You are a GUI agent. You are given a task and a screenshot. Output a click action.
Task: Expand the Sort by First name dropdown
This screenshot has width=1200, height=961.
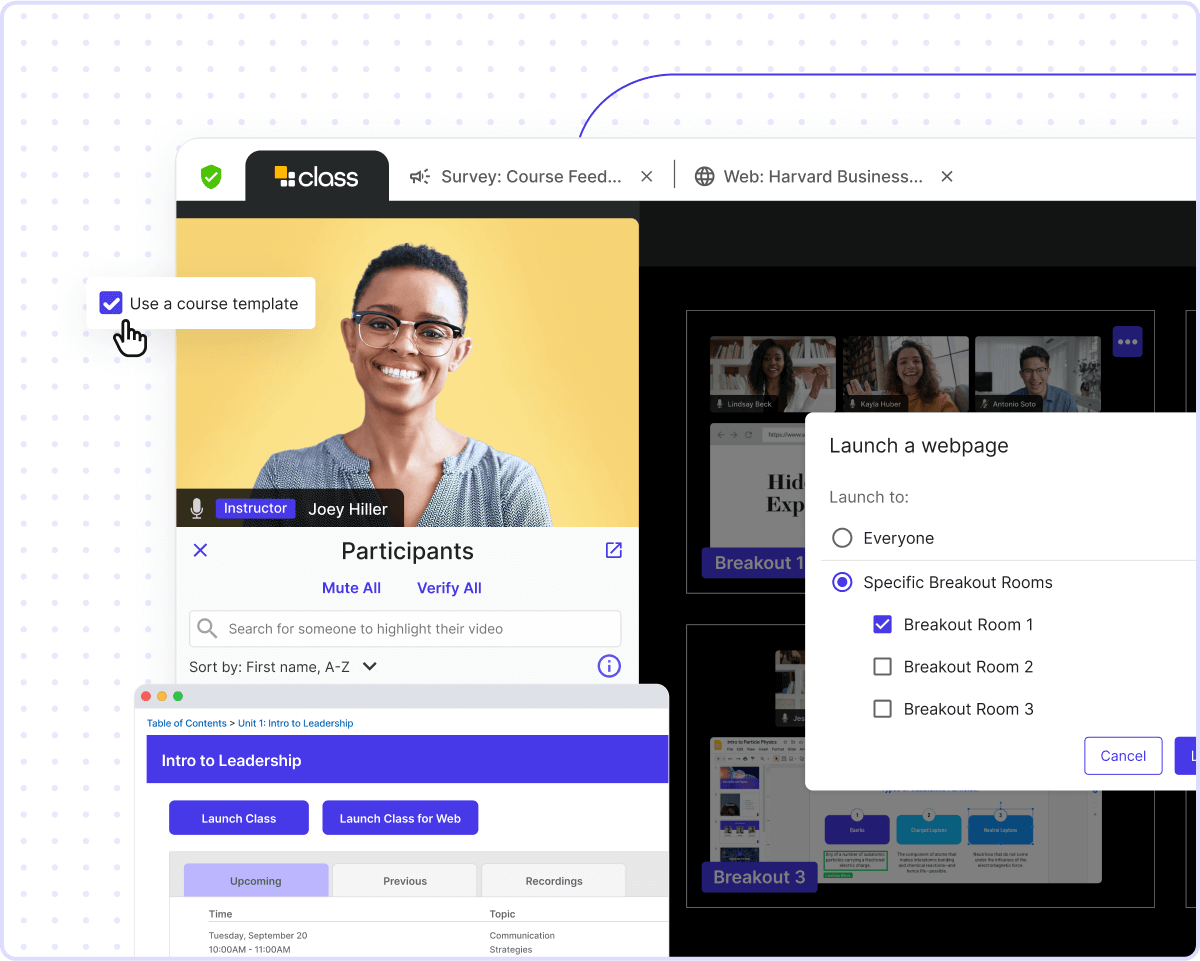pos(369,666)
